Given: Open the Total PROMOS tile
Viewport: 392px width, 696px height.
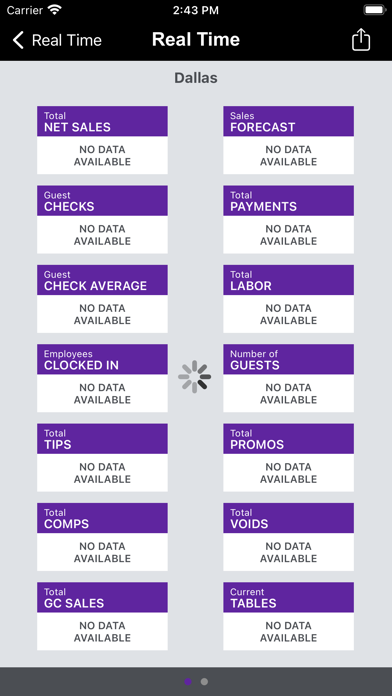Looking at the screenshot, I should click(289, 458).
